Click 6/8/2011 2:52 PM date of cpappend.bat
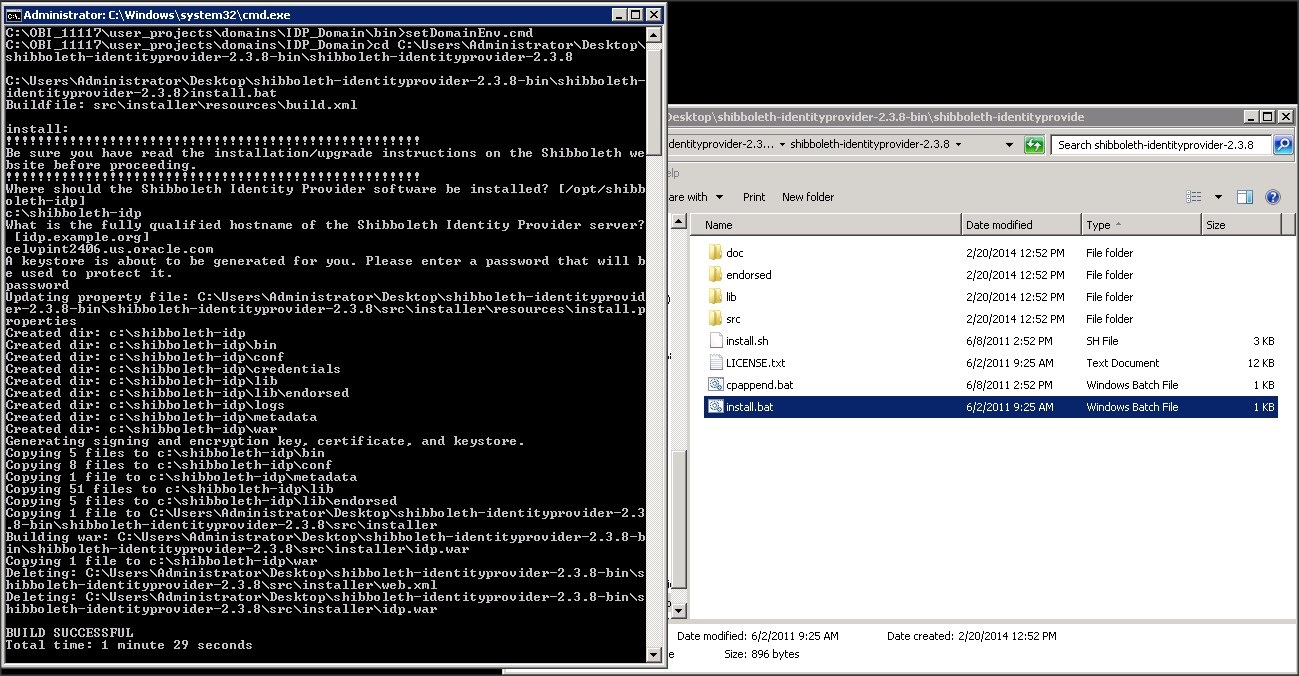The height and width of the screenshot is (676, 1299). [x=1009, y=385]
